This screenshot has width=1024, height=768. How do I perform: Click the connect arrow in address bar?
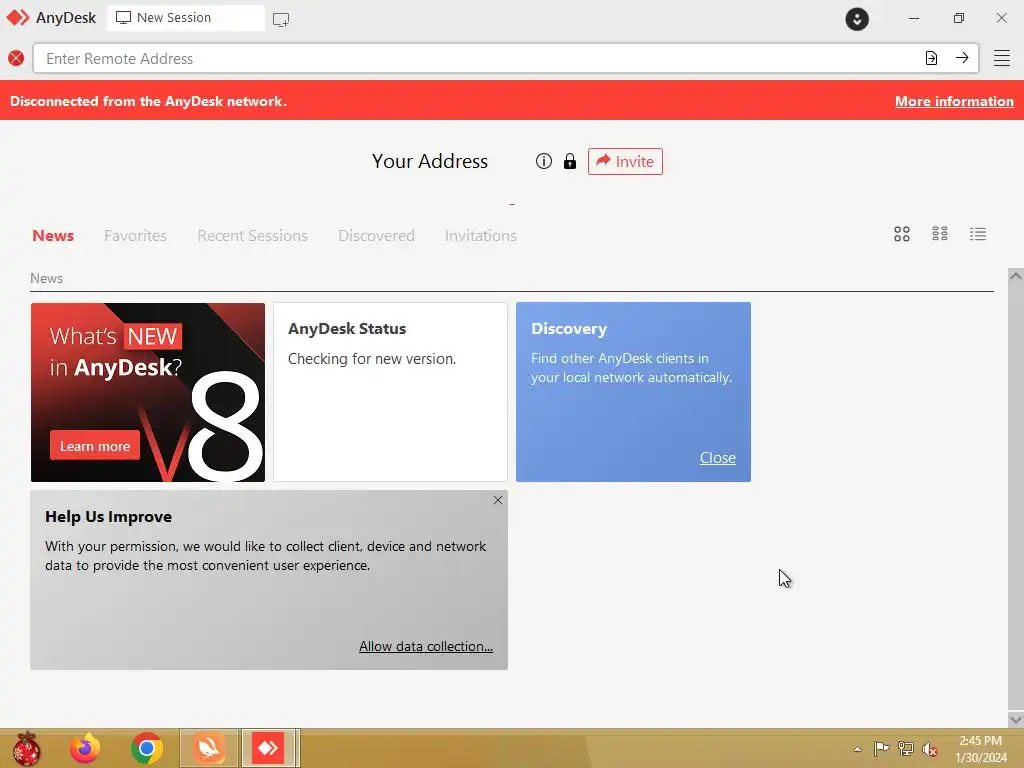[962, 58]
